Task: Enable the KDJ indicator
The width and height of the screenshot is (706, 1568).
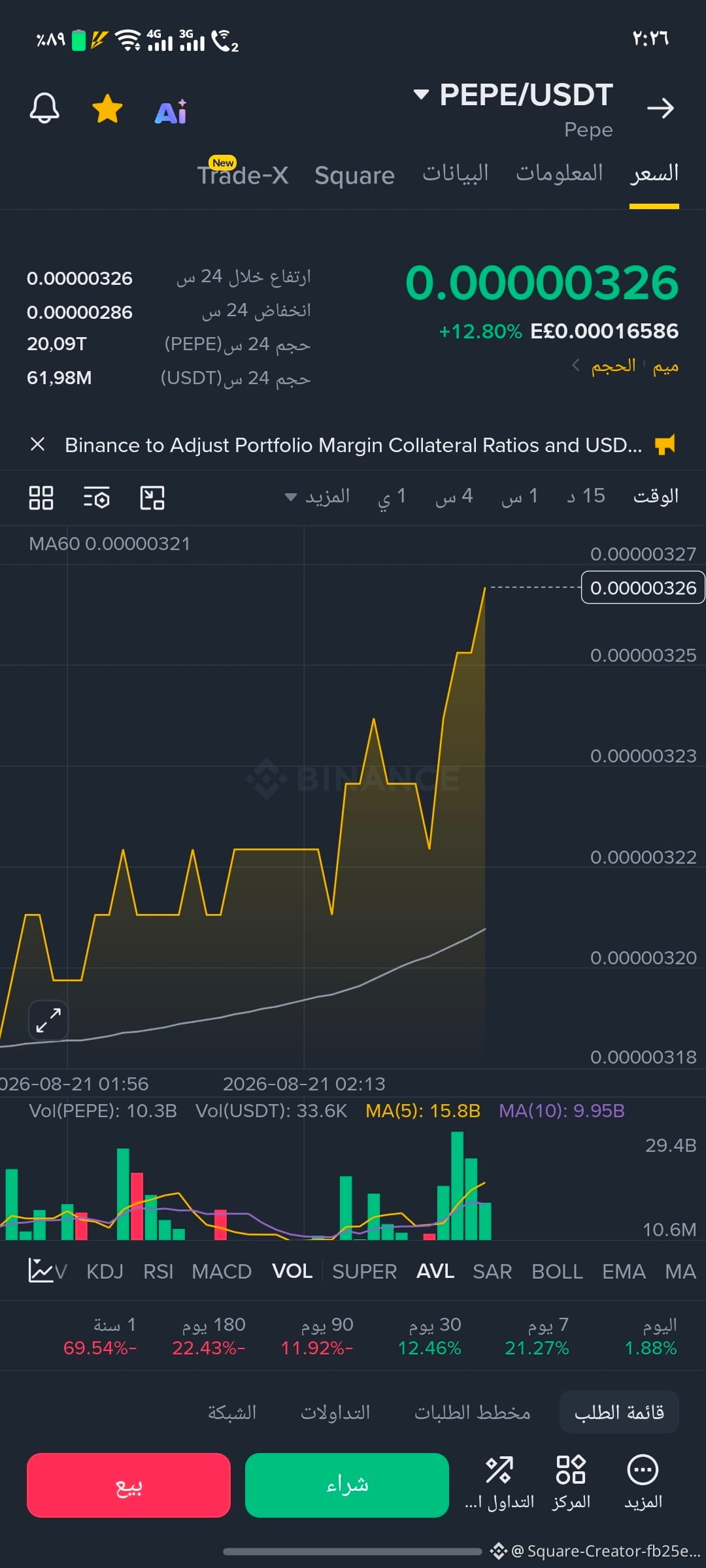Action: [105, 1271]
